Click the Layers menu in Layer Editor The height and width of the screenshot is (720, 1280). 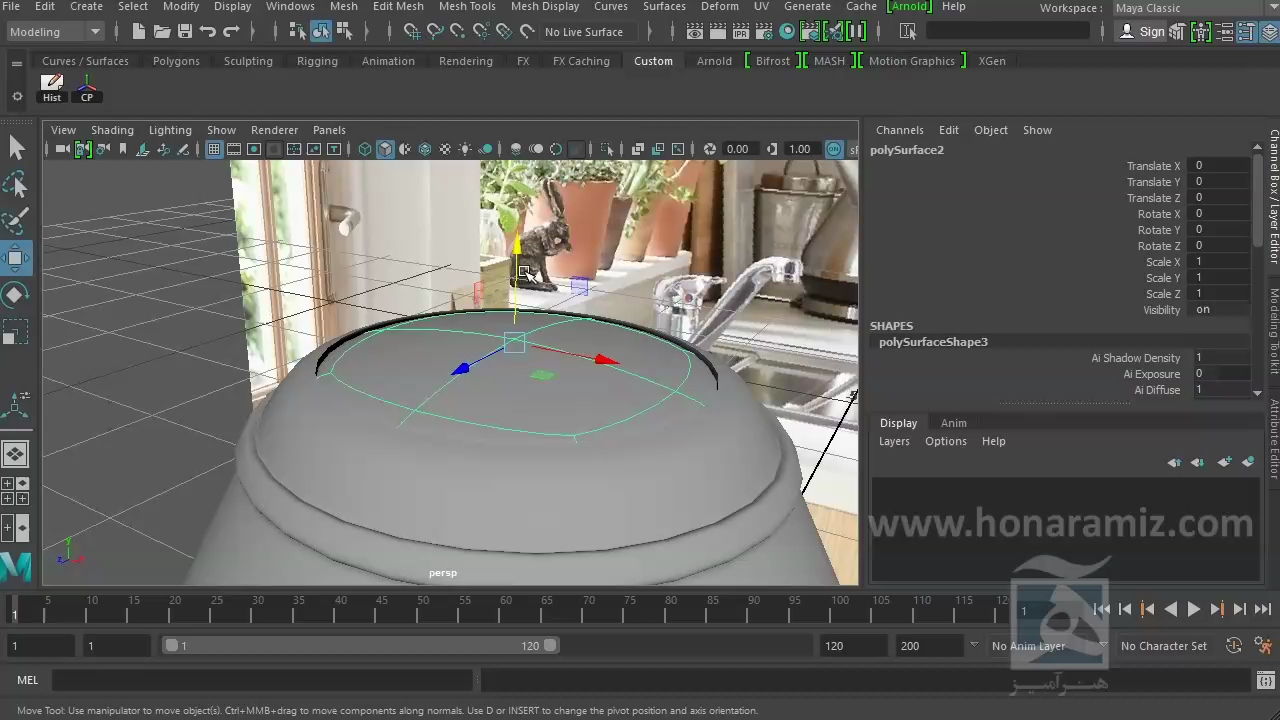894,441
